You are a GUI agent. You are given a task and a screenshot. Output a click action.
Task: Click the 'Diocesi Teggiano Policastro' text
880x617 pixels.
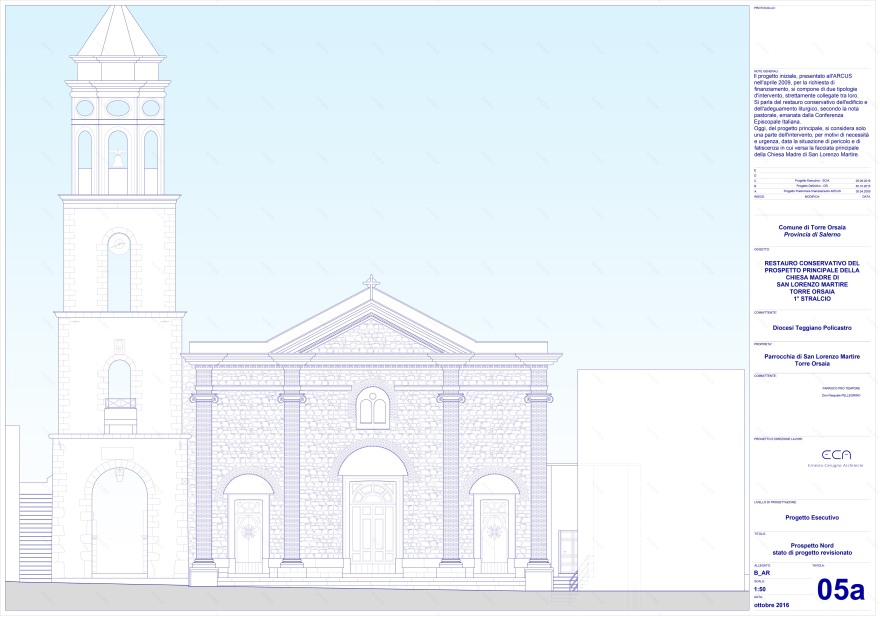(x=811, y=326)
